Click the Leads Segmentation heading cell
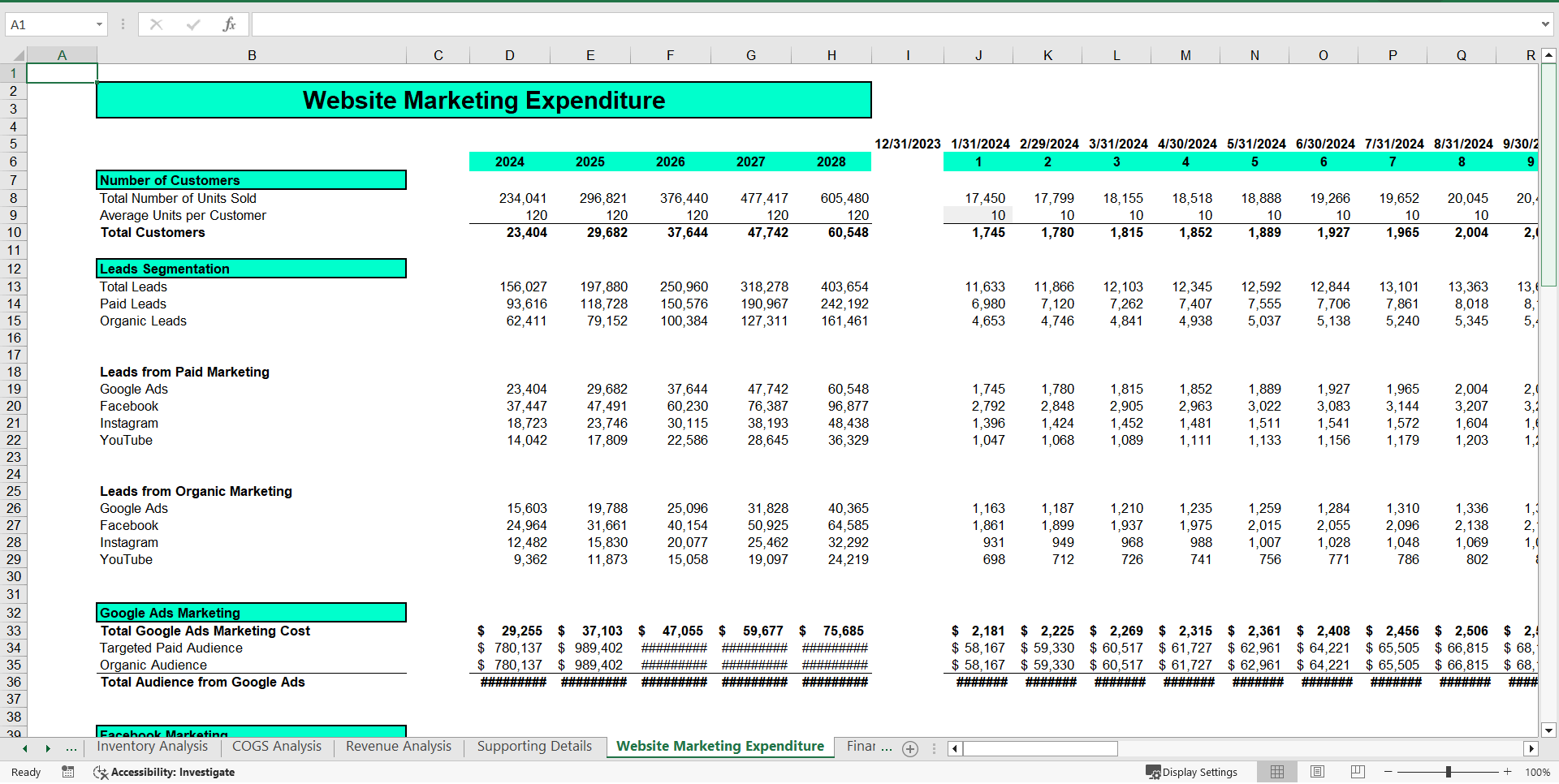 [x=252, y=269]
